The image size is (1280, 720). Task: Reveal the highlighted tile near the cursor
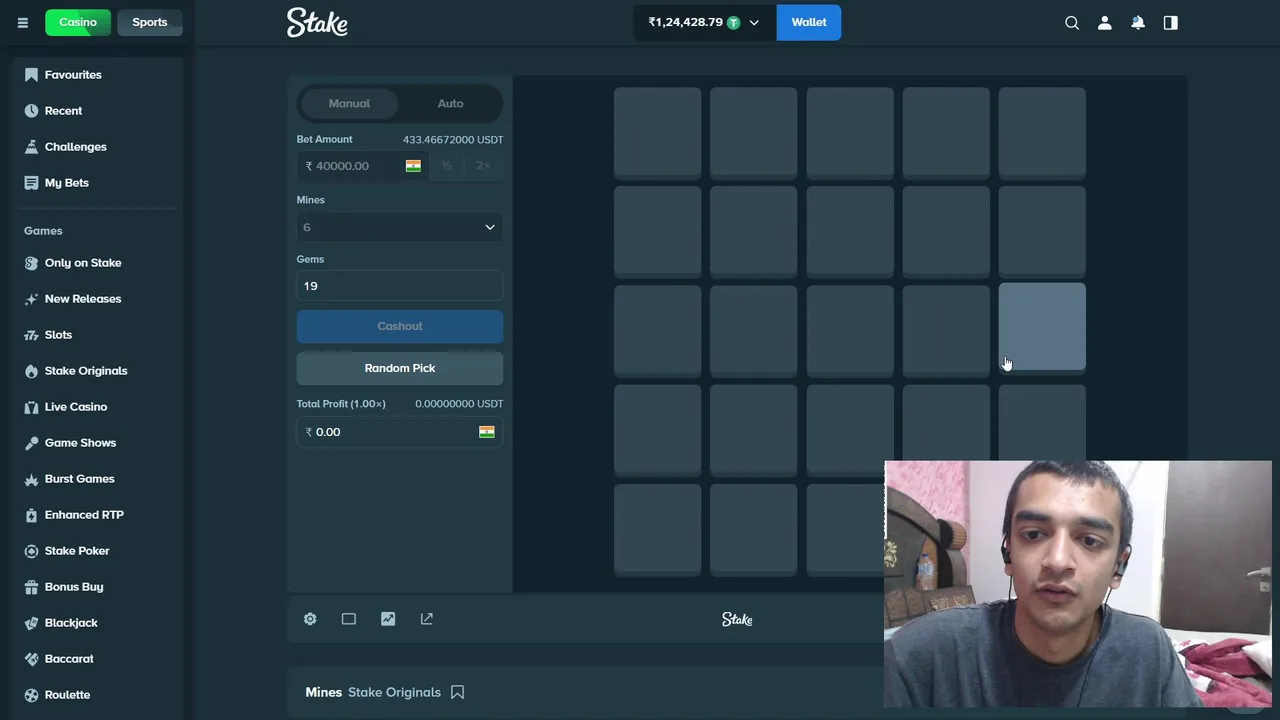pos(1042,326)
